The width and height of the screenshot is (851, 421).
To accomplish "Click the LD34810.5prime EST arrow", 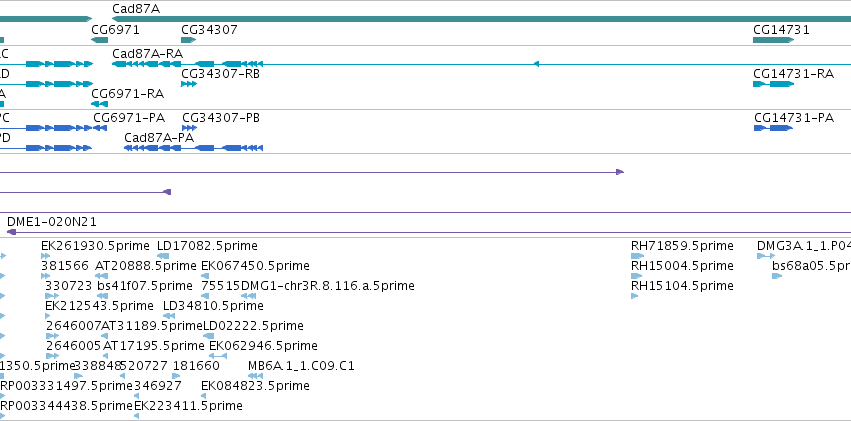I will click(x=169, y=316).
